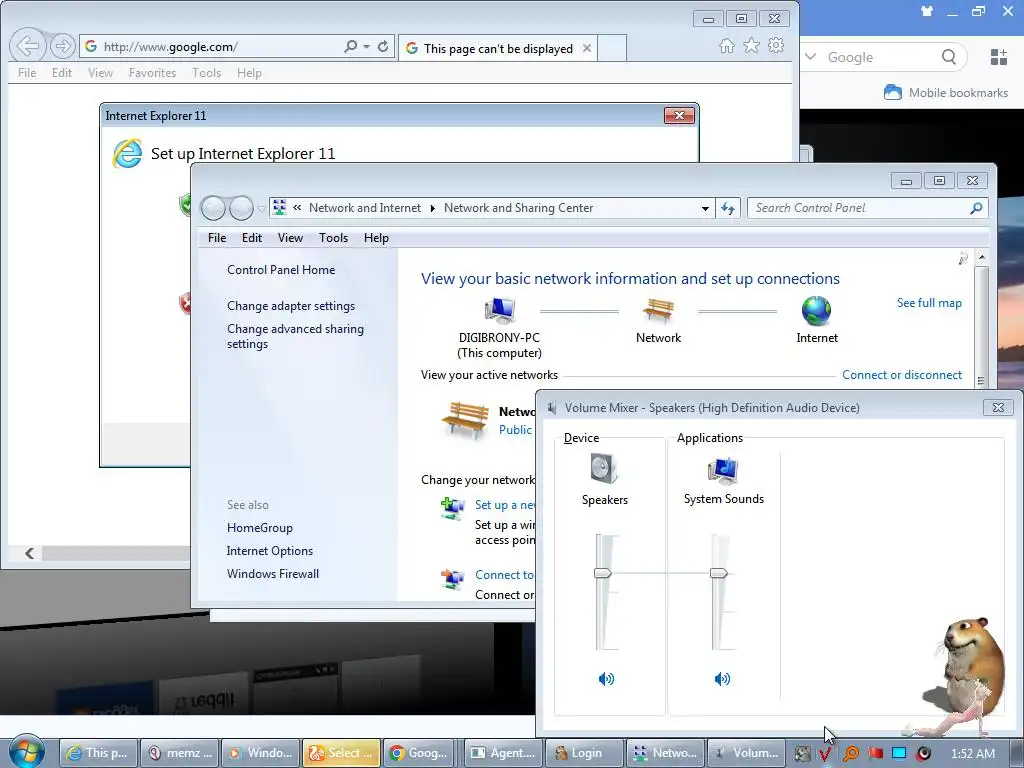This screenshot has height=768, width=1024.
Task: Click the Internet Explorer forward arrow button
Action: (x=63, y=46)
